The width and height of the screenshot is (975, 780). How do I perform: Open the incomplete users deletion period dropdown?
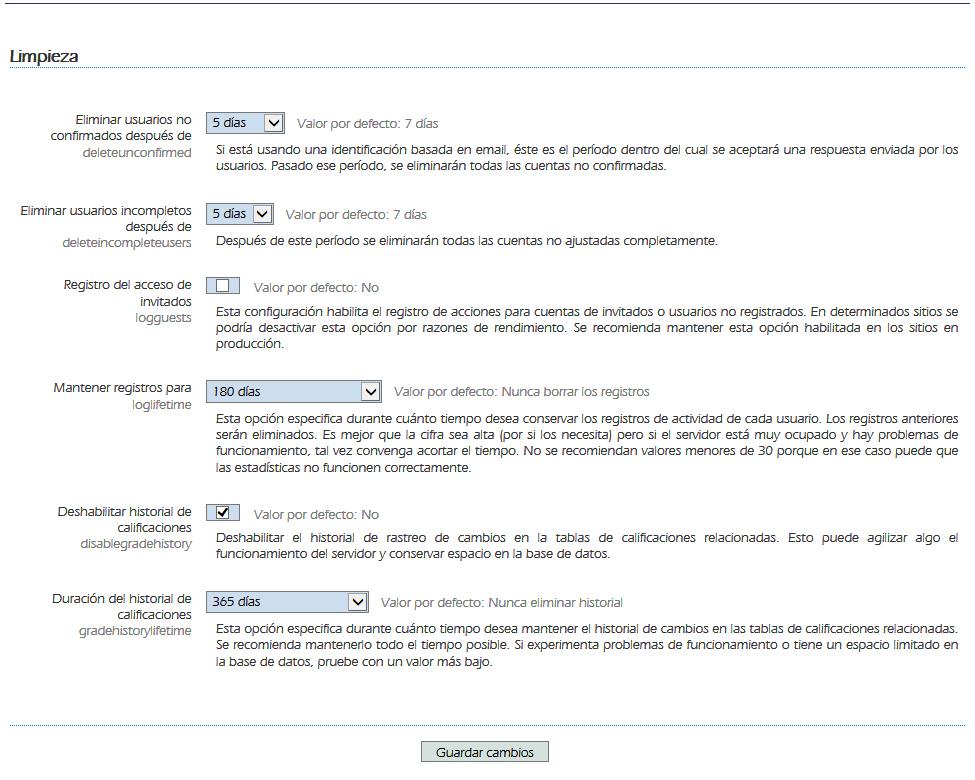tap(239, 214)
